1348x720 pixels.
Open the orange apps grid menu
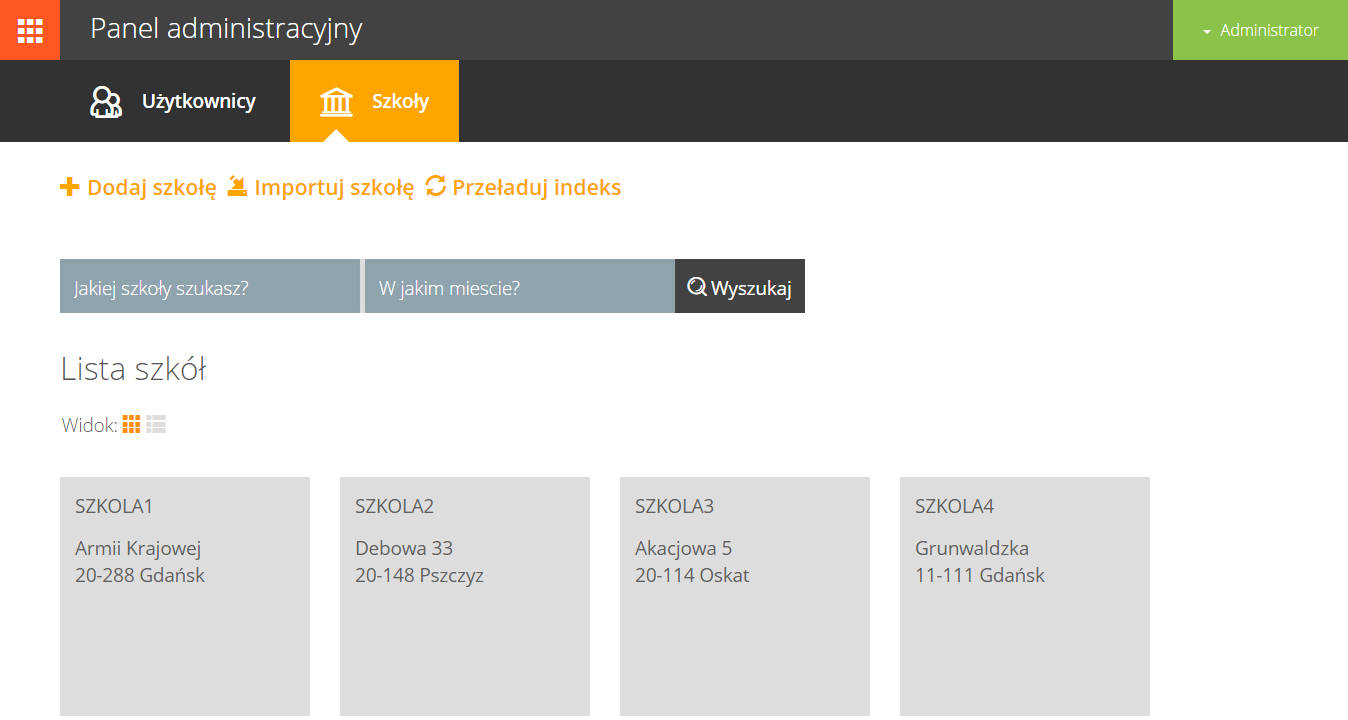[30, 30]
